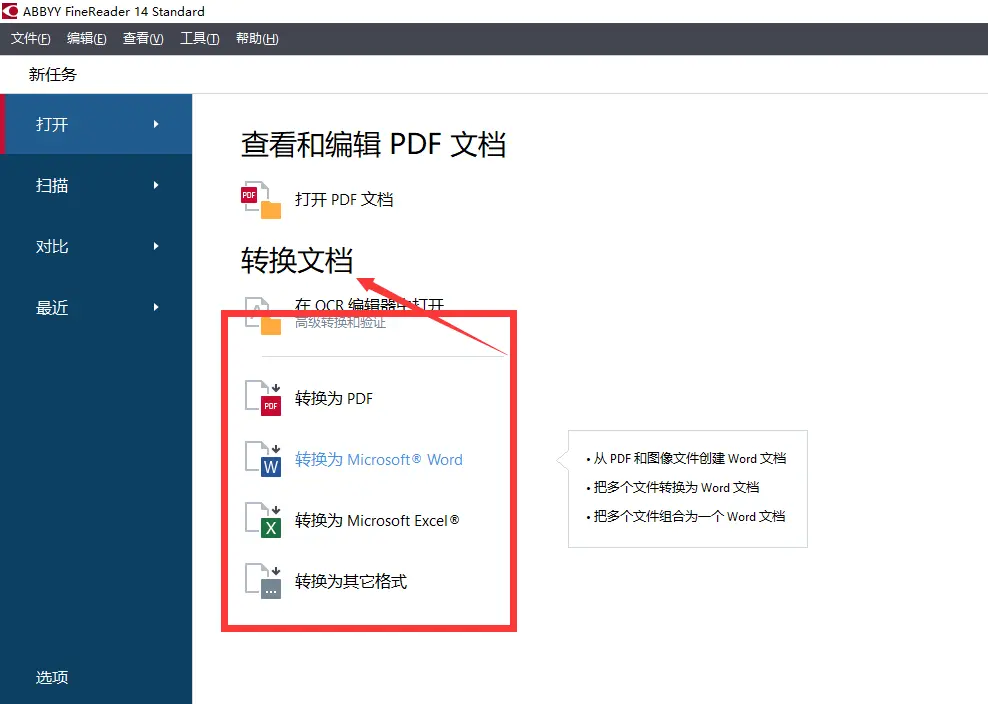Select 转换为 Microsoft® Word link
Screen dimensions: 988x704
[x=379, y=460]
